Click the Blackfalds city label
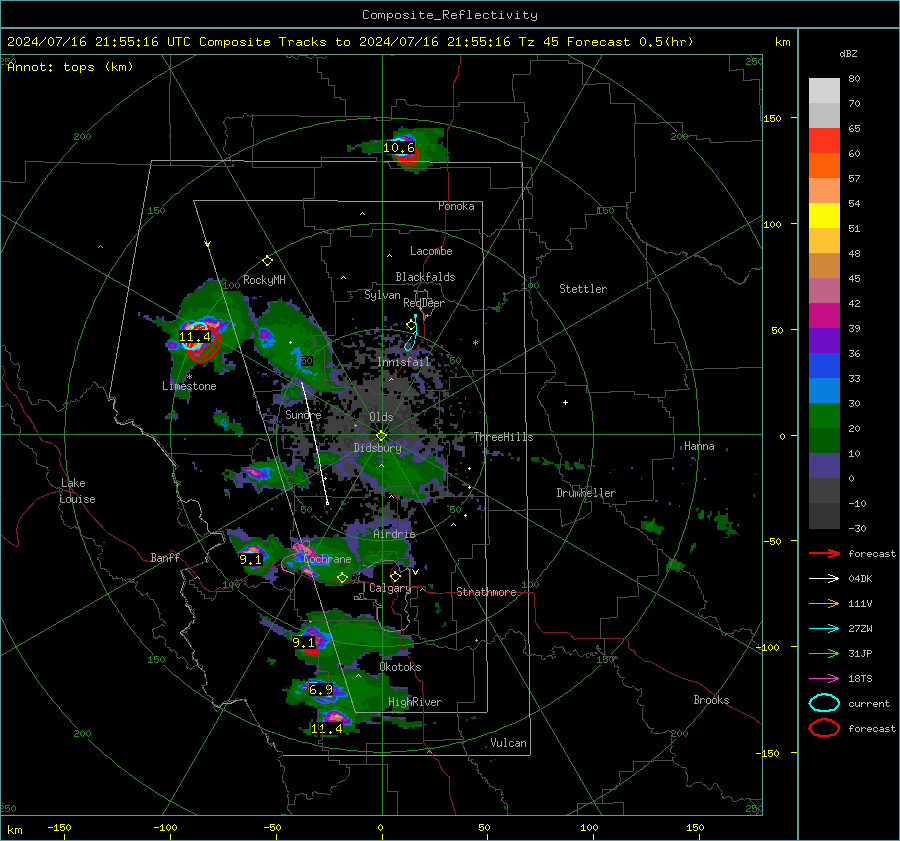 coord(425,277)
